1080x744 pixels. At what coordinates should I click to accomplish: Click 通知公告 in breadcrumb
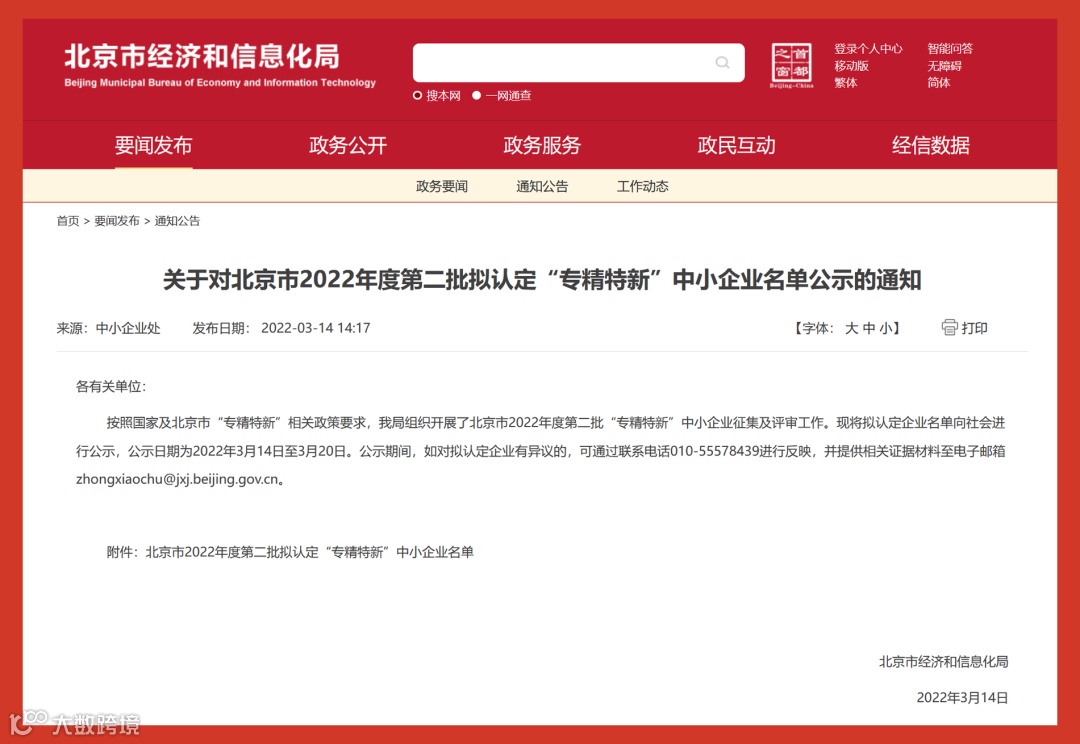[x=177, y=220]
